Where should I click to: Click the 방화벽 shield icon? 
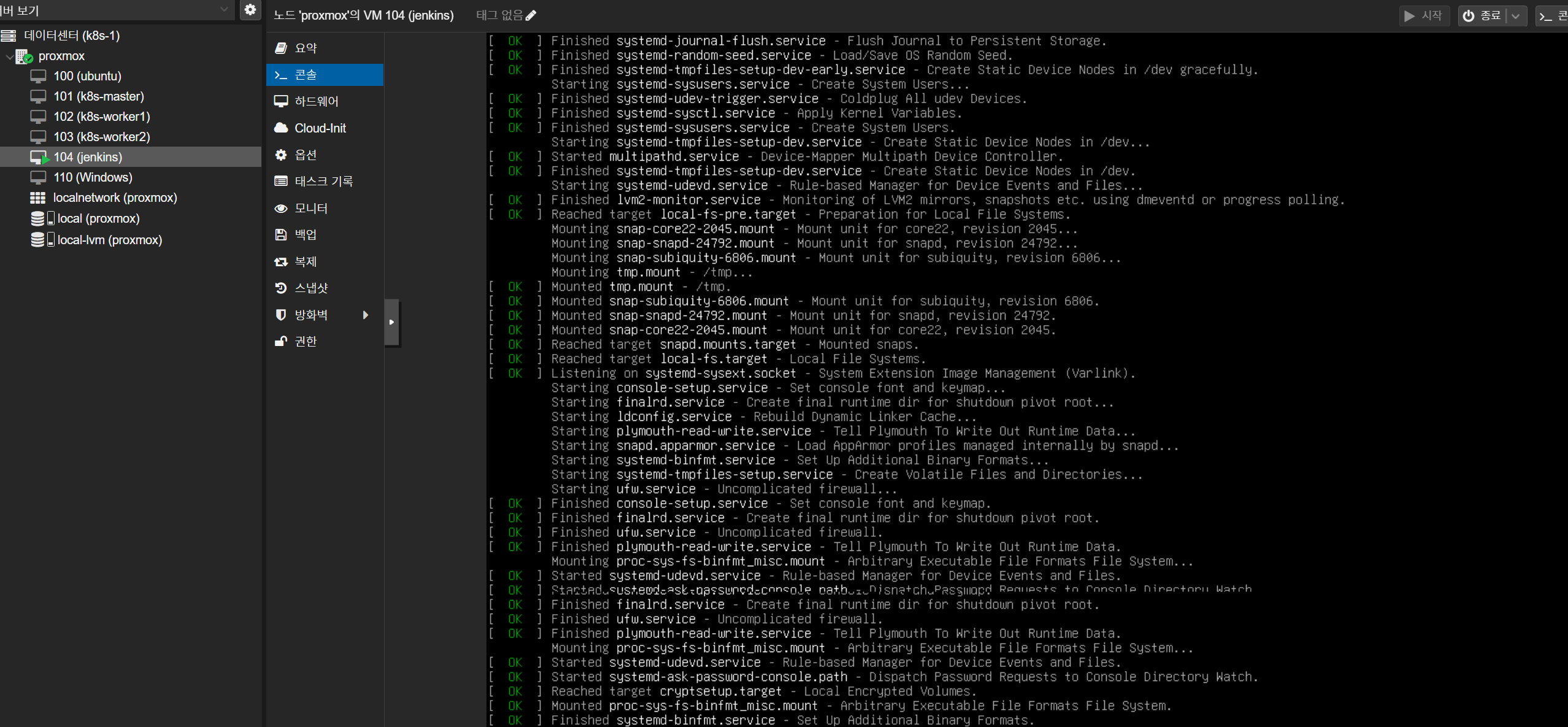281,315
